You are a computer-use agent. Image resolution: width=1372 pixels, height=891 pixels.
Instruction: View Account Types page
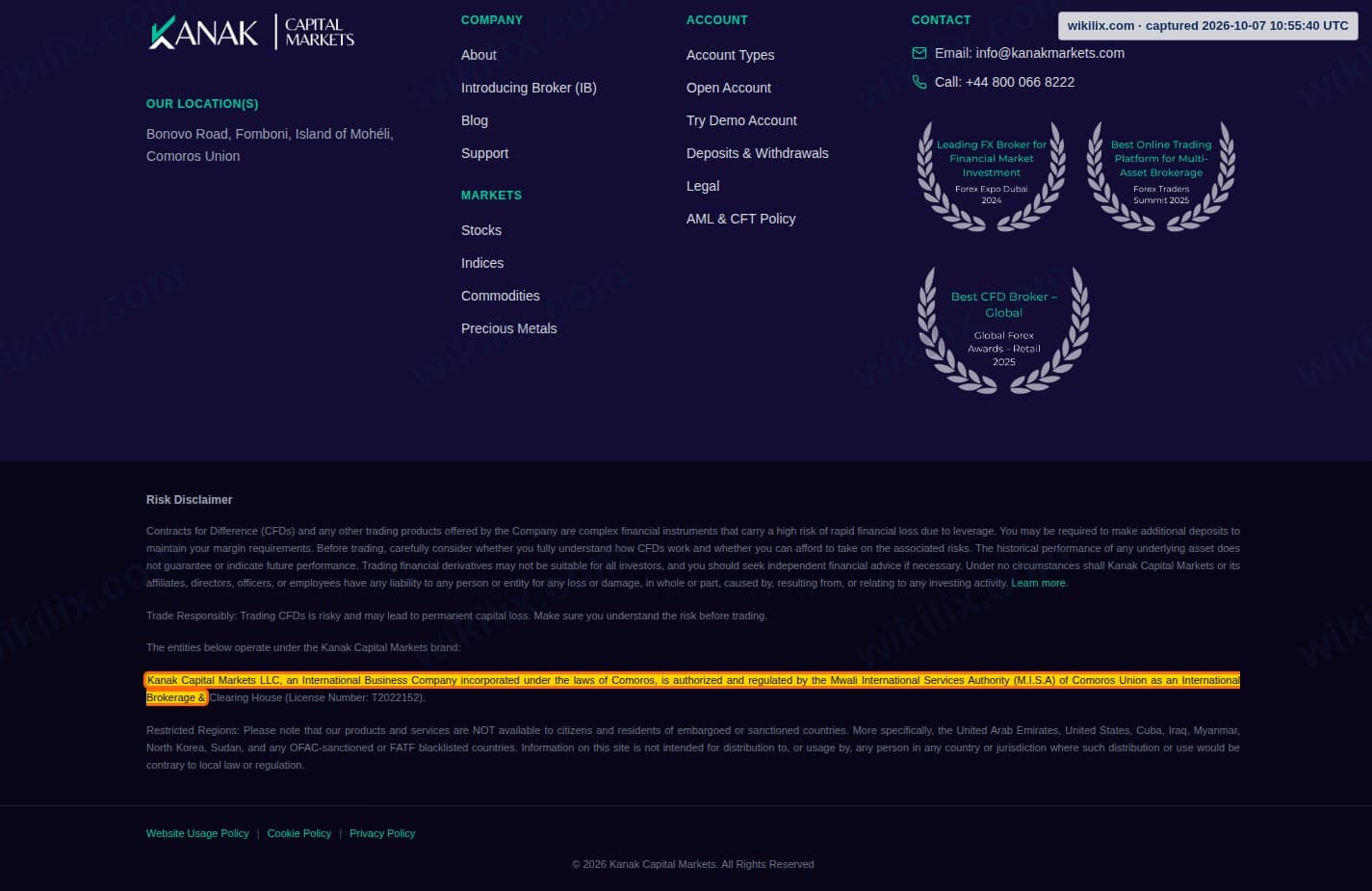click(x=730, y=55)
